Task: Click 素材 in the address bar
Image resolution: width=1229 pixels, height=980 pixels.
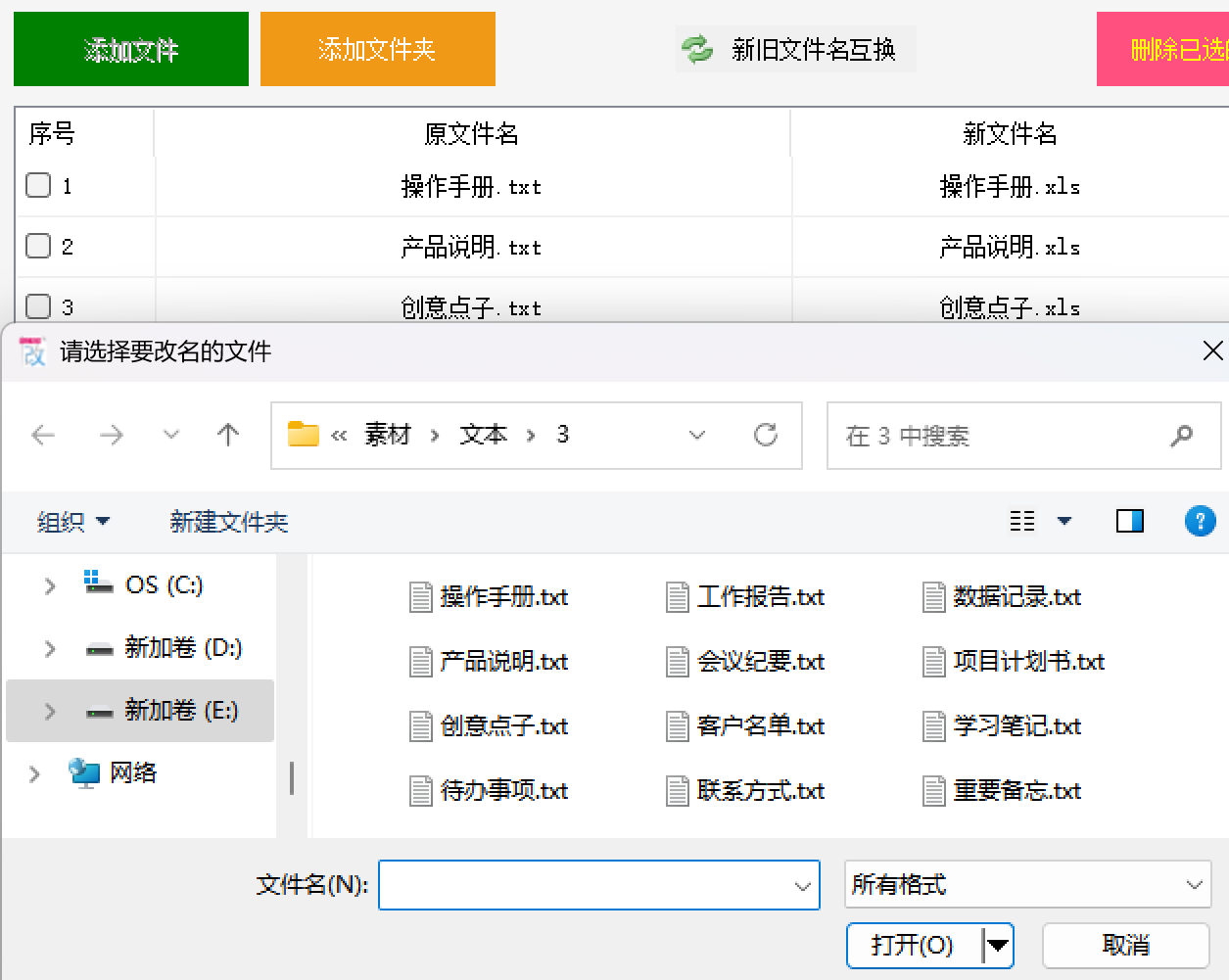Action: [389, 435]
